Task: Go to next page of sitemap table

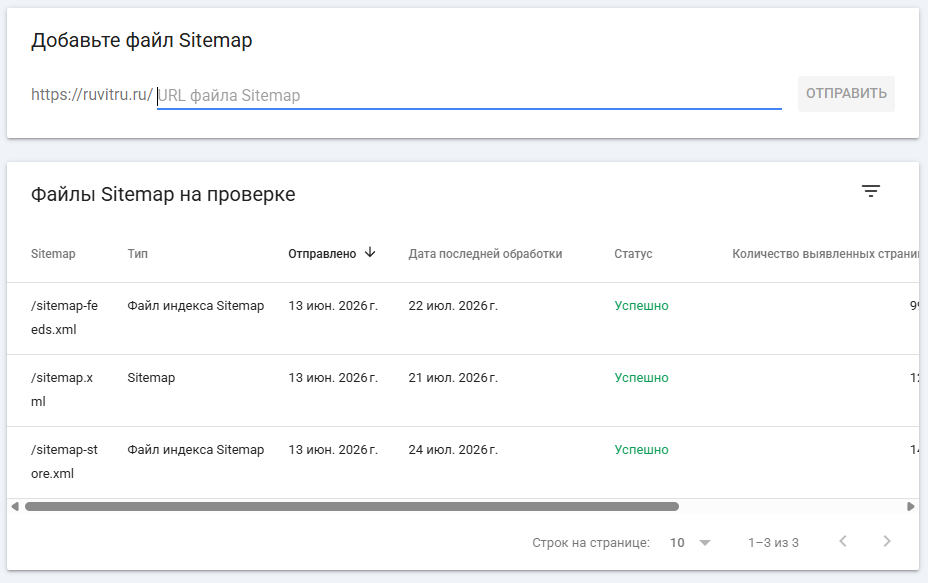Action: 887,541
